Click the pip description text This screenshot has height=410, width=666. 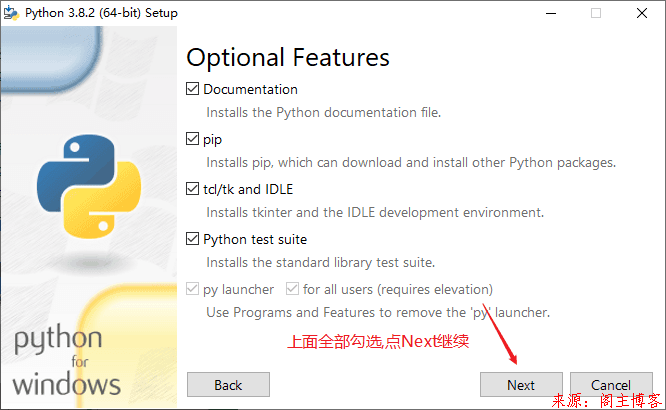point(411,163)
